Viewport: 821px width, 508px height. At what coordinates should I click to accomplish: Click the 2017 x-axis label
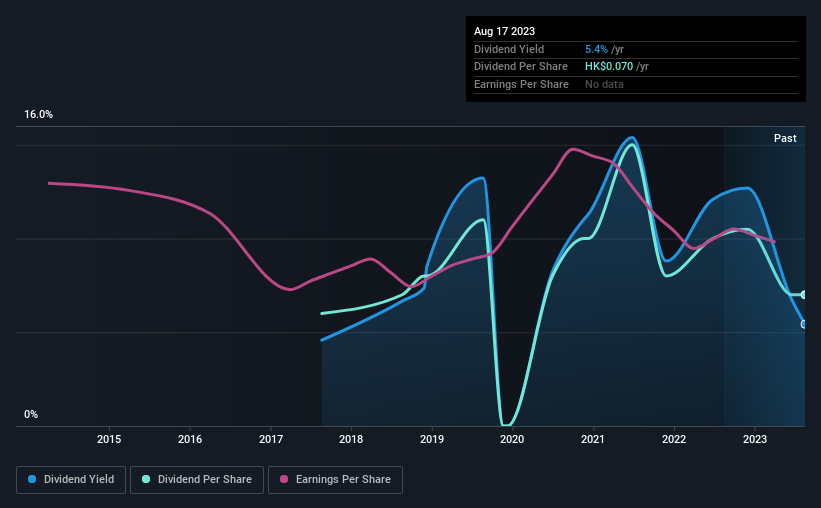click(271, 439)
